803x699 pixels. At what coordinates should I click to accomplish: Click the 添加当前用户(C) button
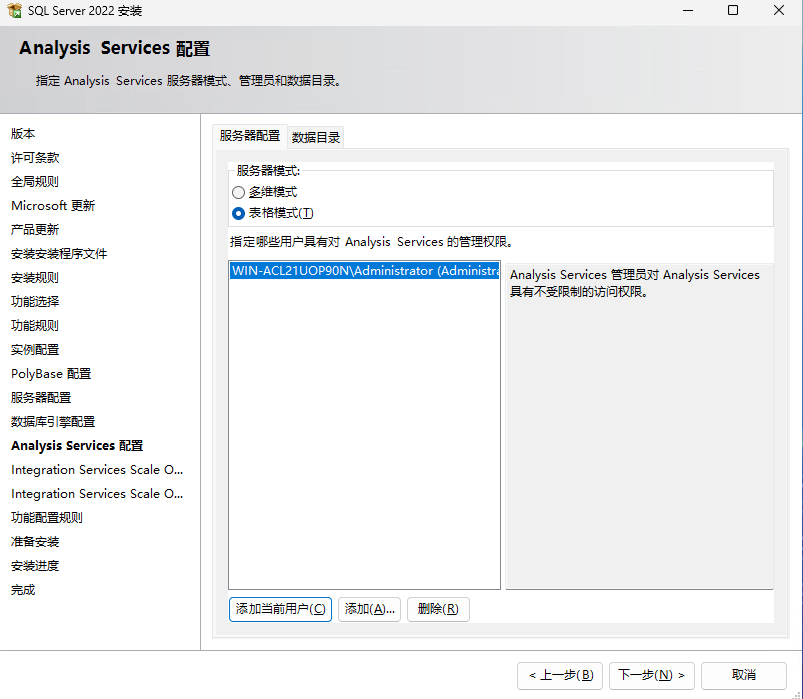pos(280,609)
